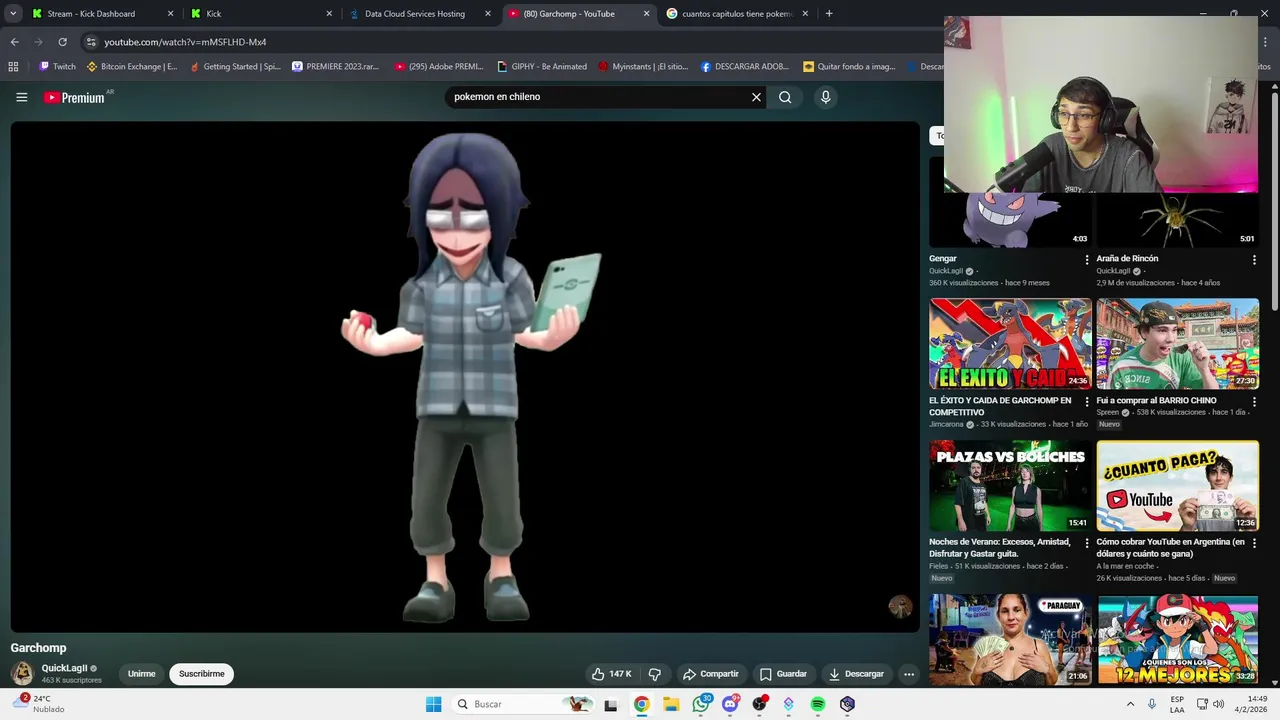The width and height of the screenshot is (1280, 720).
Task: Open Quitar fondo a imagen bookmark
Action: click(x=849, y=67)
